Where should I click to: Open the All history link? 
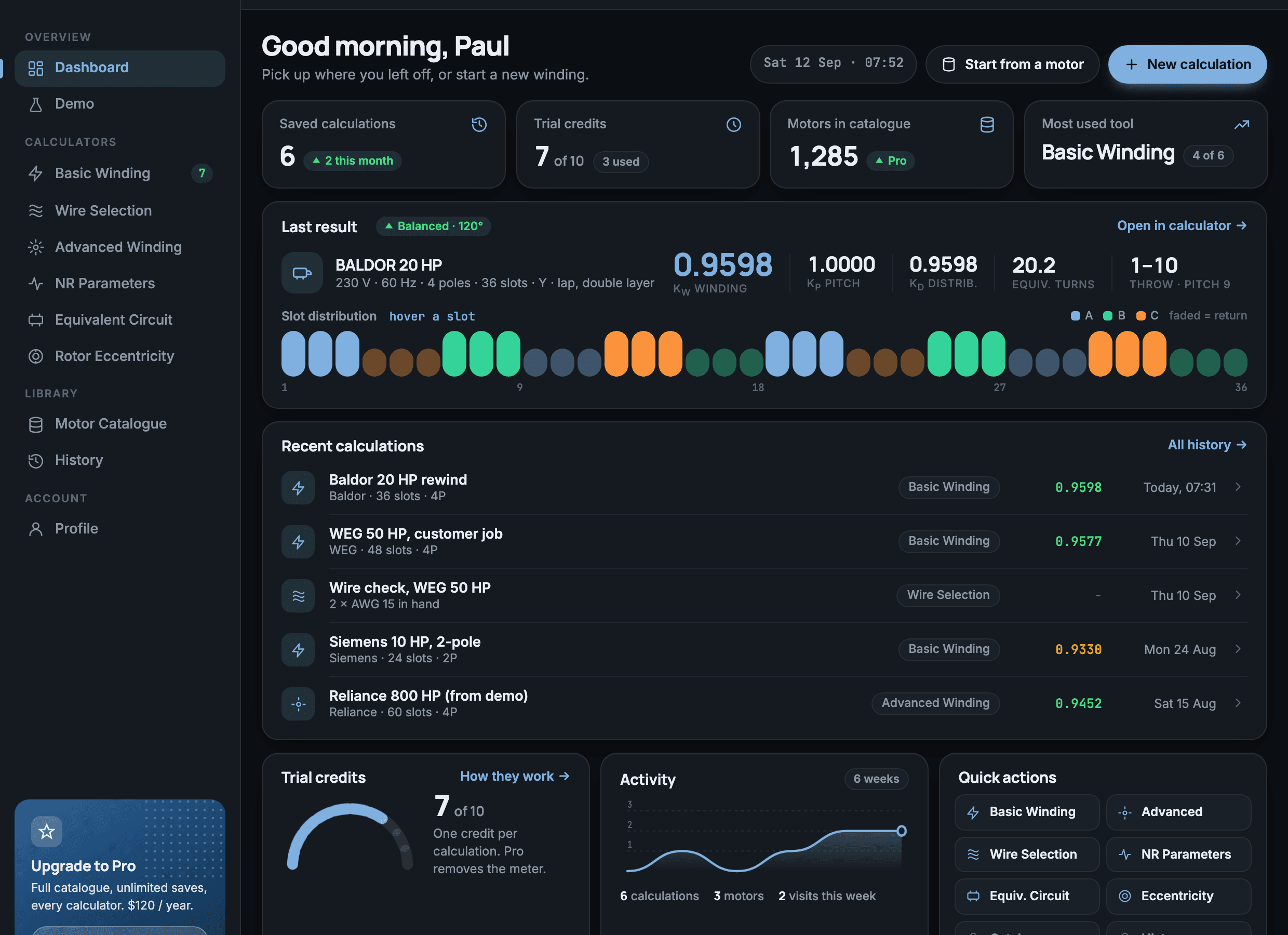click(1207, 445)
